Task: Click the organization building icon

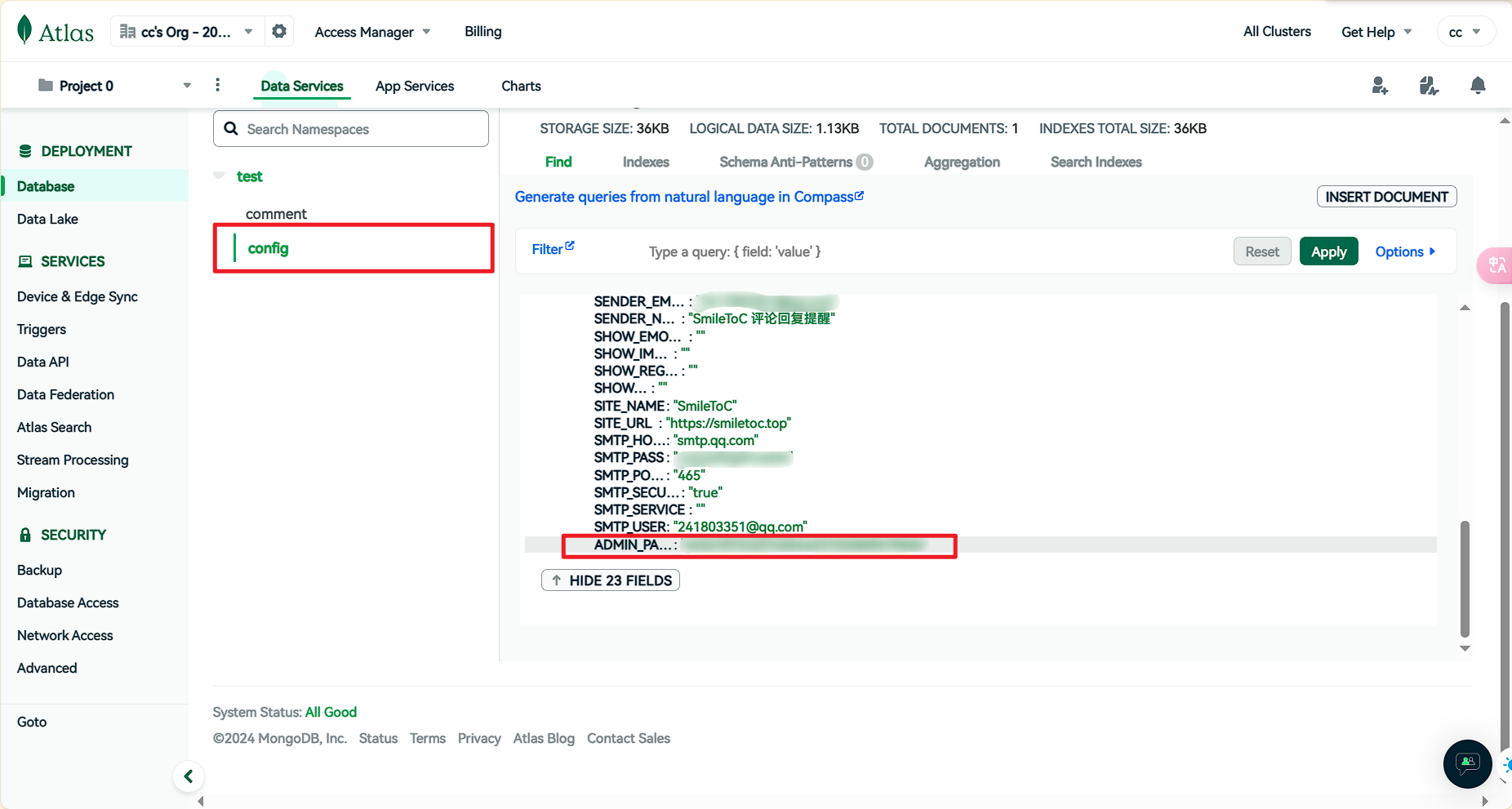Action: [x=127, y=31]
